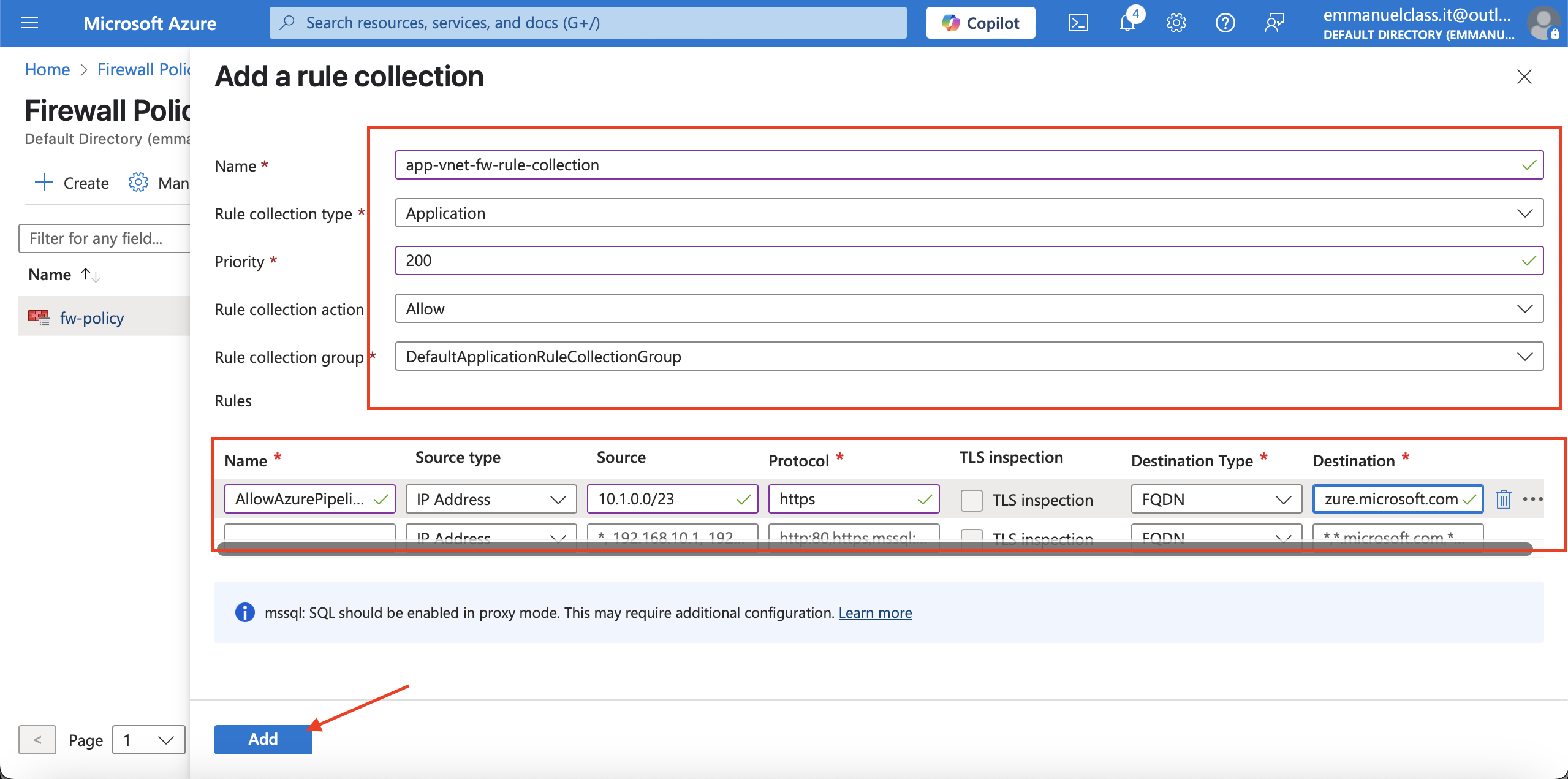This screenshot has height=779, width=1568.
Task: Click the info icon in the mssql notice
Action: click(x=245, y=612)
